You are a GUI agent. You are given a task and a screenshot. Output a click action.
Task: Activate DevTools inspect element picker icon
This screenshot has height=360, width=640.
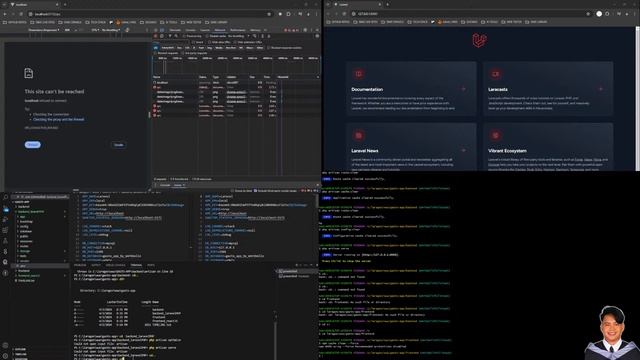pyautogui.click(x=156, y=30)
